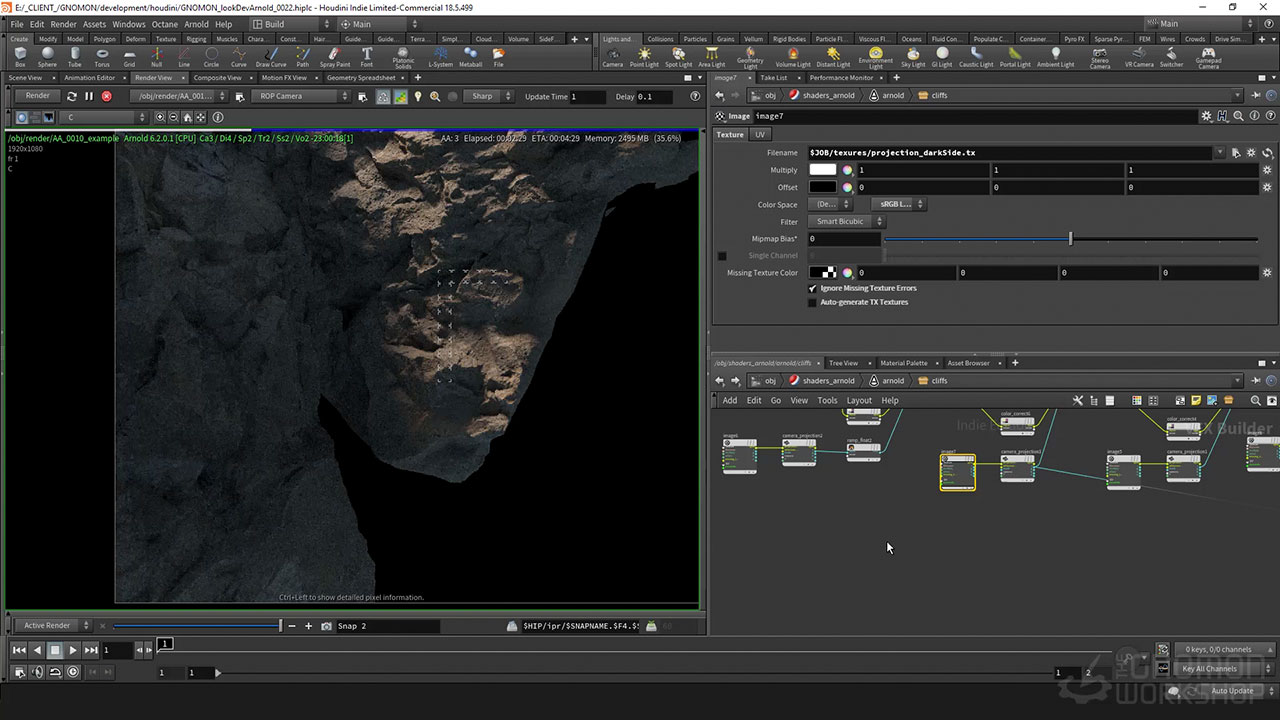Toggle pin on the network editor path bar
Screen dimensions: 1280x720
coord(1257,380)
